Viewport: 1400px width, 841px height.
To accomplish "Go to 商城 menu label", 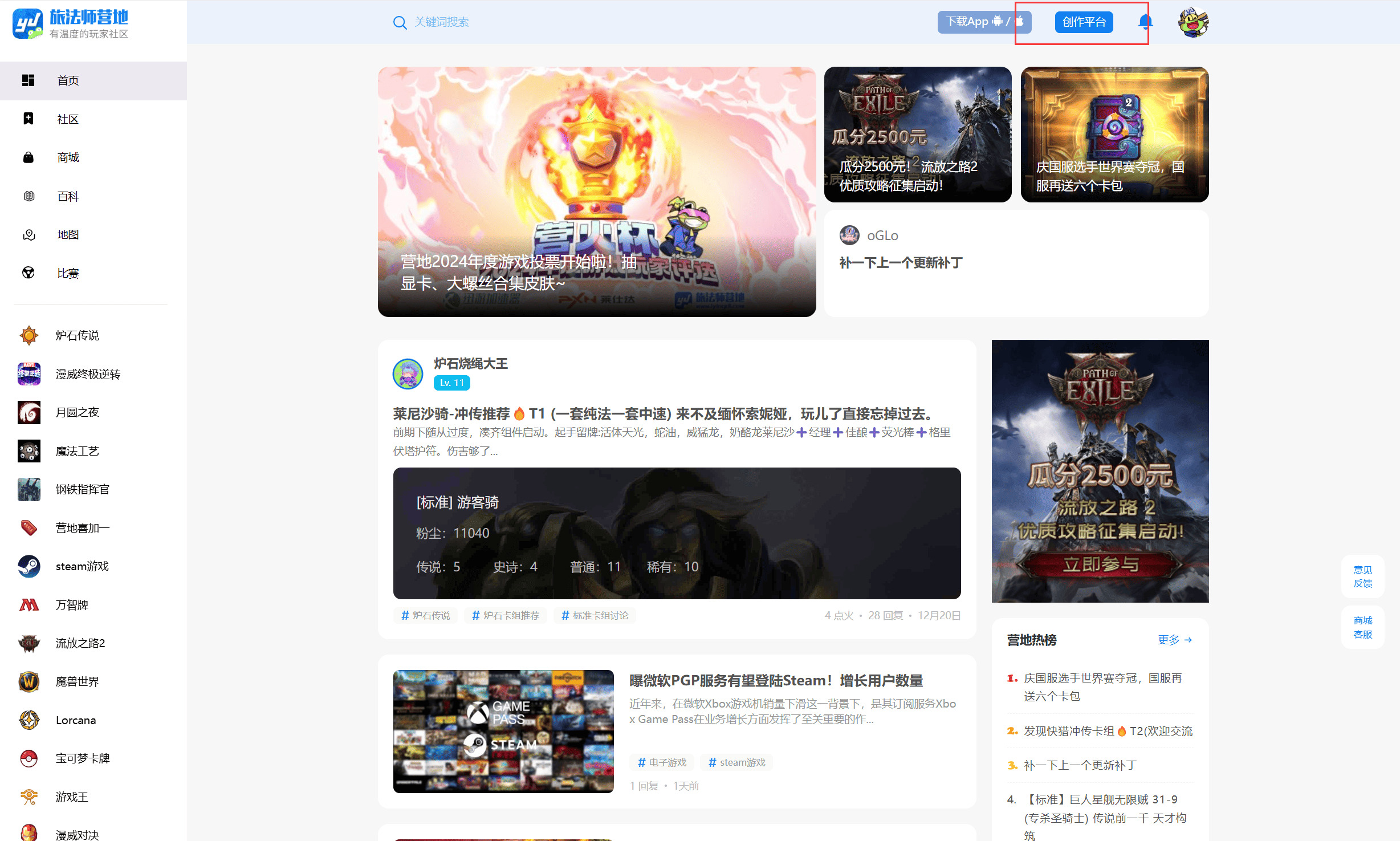I will [68, 157].
